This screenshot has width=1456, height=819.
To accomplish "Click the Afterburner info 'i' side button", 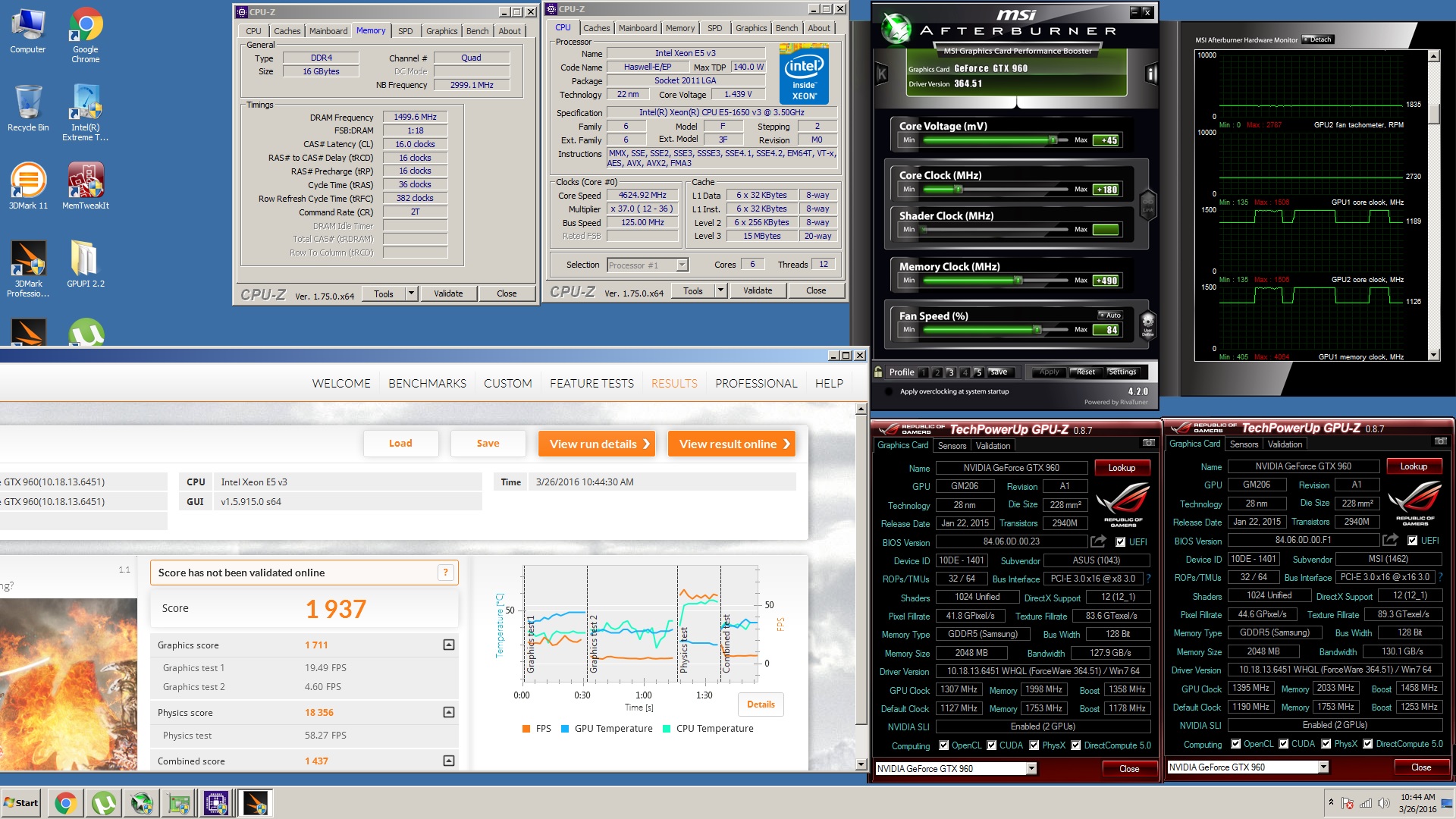I will (1151, 74).
